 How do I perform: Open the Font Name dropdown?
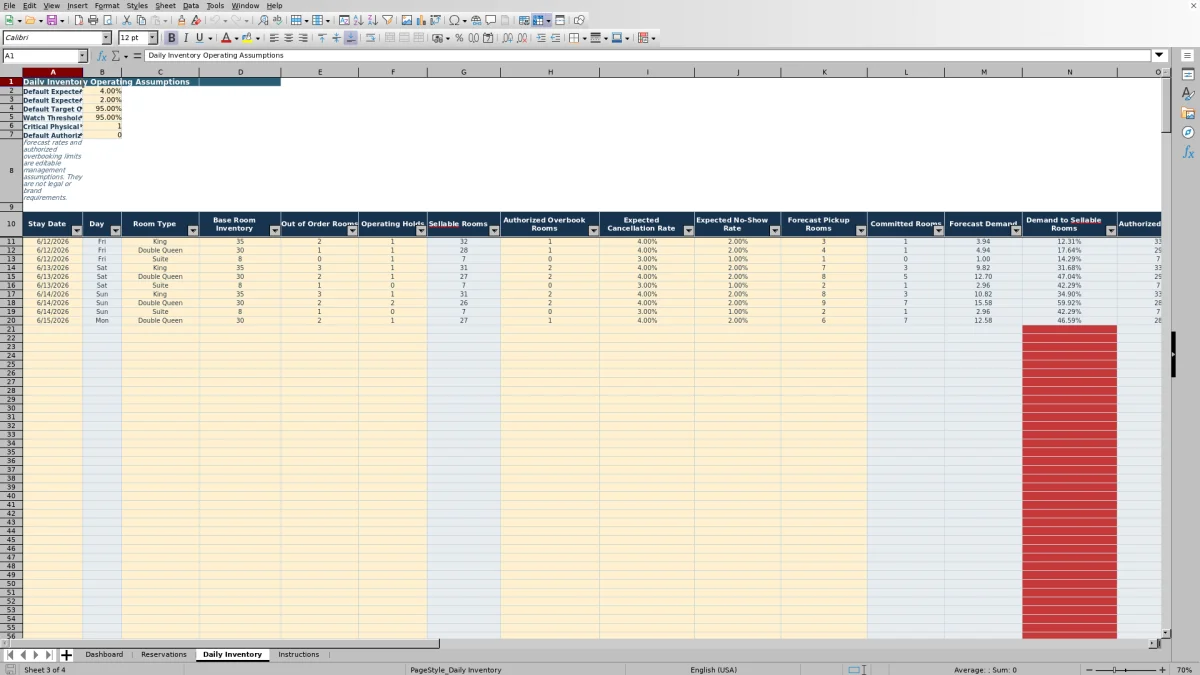coord(107,38)
